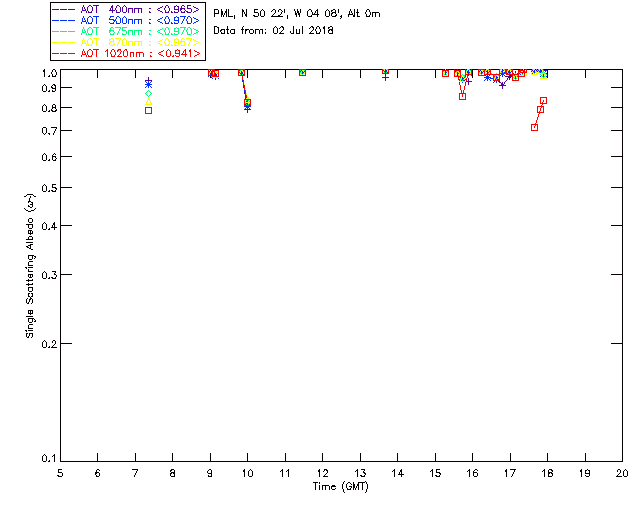
Task: Click the x-axis tick label '8'
Action: pyautogui.click(x=173, y=473)
